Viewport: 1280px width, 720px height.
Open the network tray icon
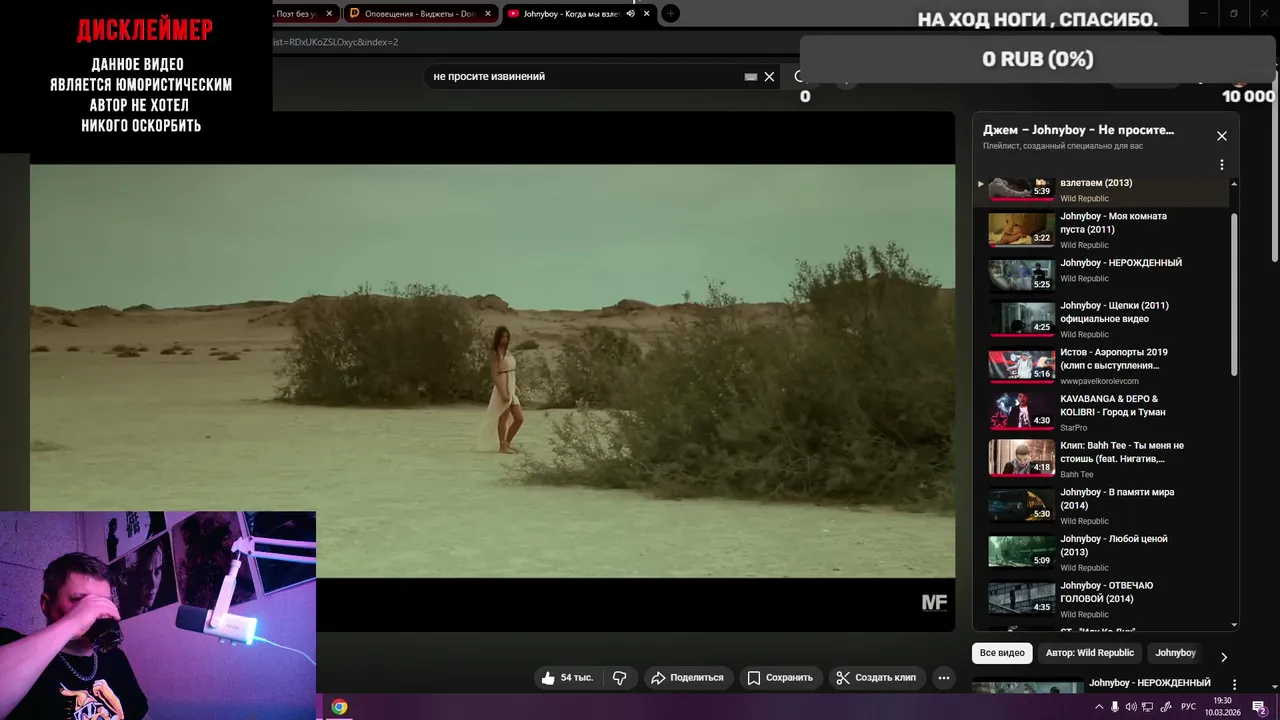tap(1148, 707)
